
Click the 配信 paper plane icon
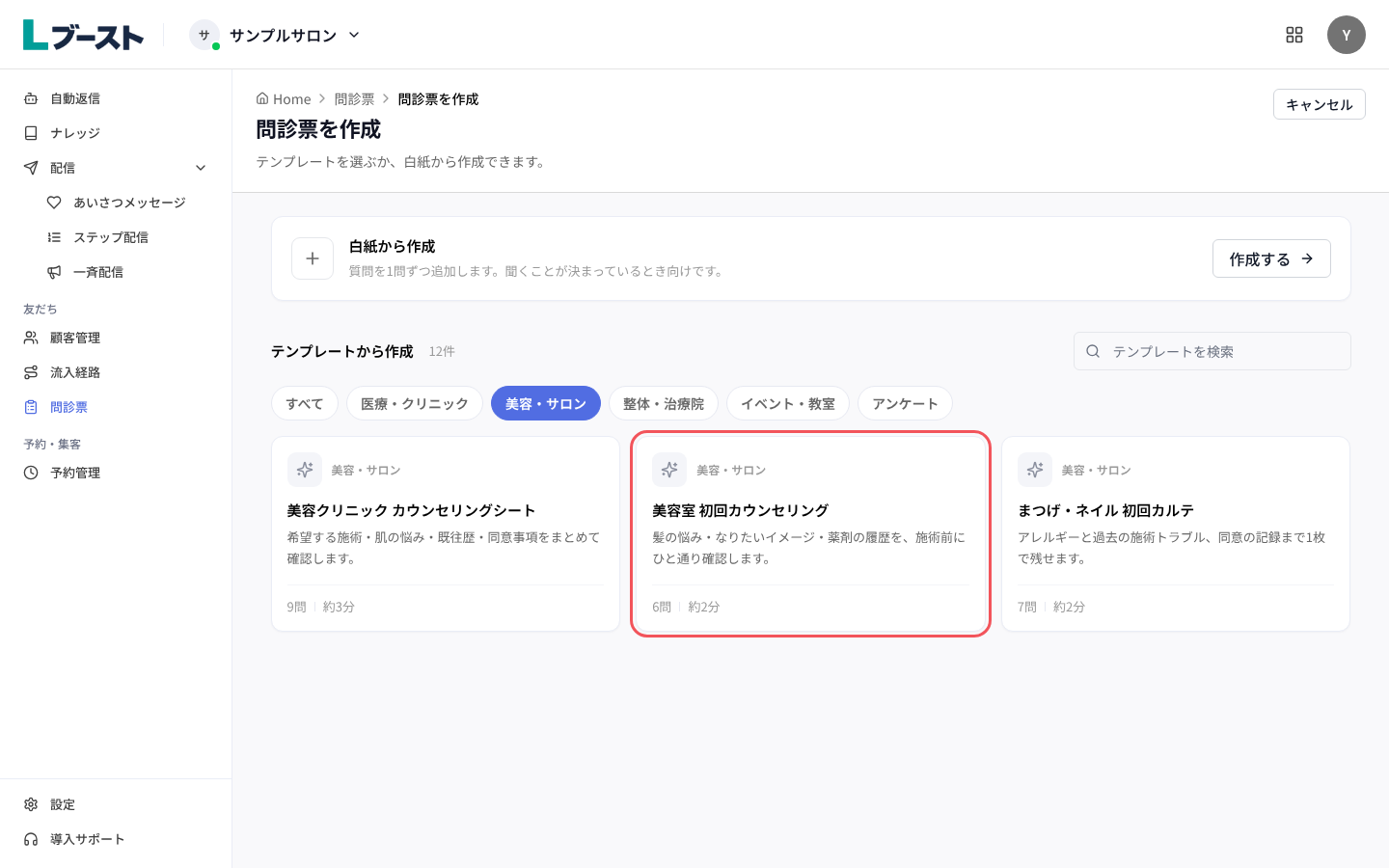click(31, 168)
